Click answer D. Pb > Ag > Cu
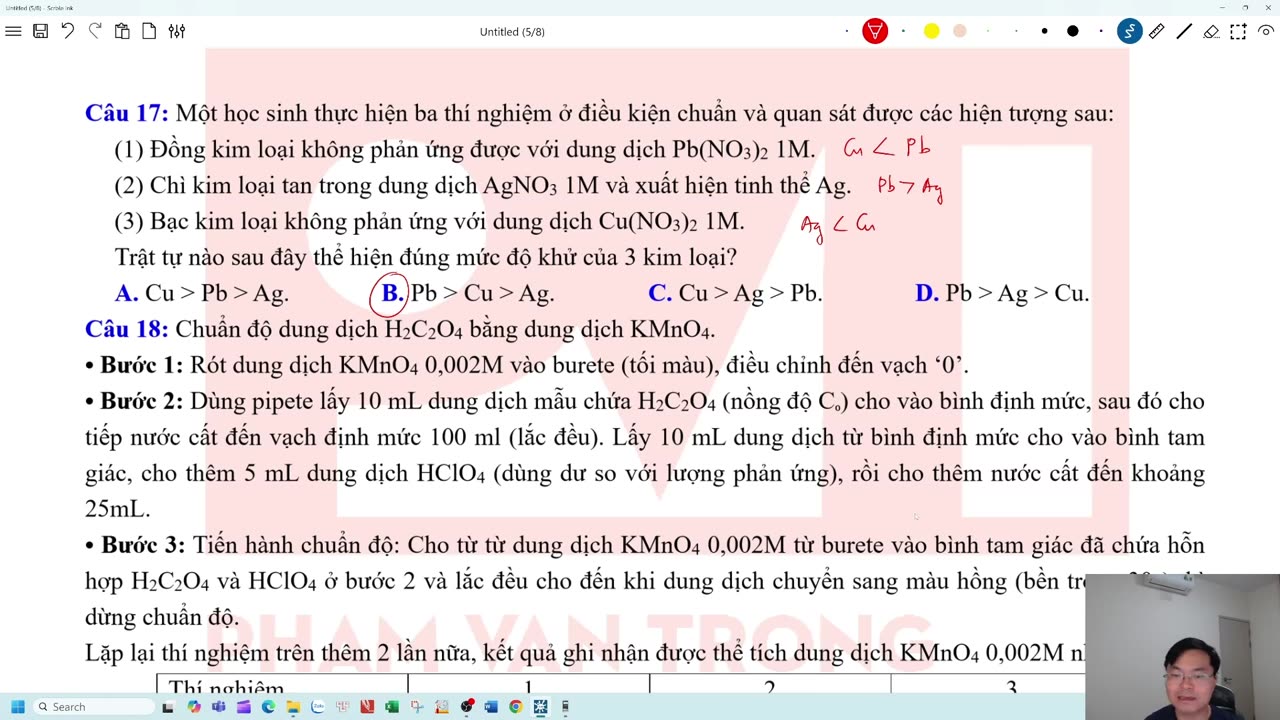Screen dimensions: 1280x720 point(1002,293)
